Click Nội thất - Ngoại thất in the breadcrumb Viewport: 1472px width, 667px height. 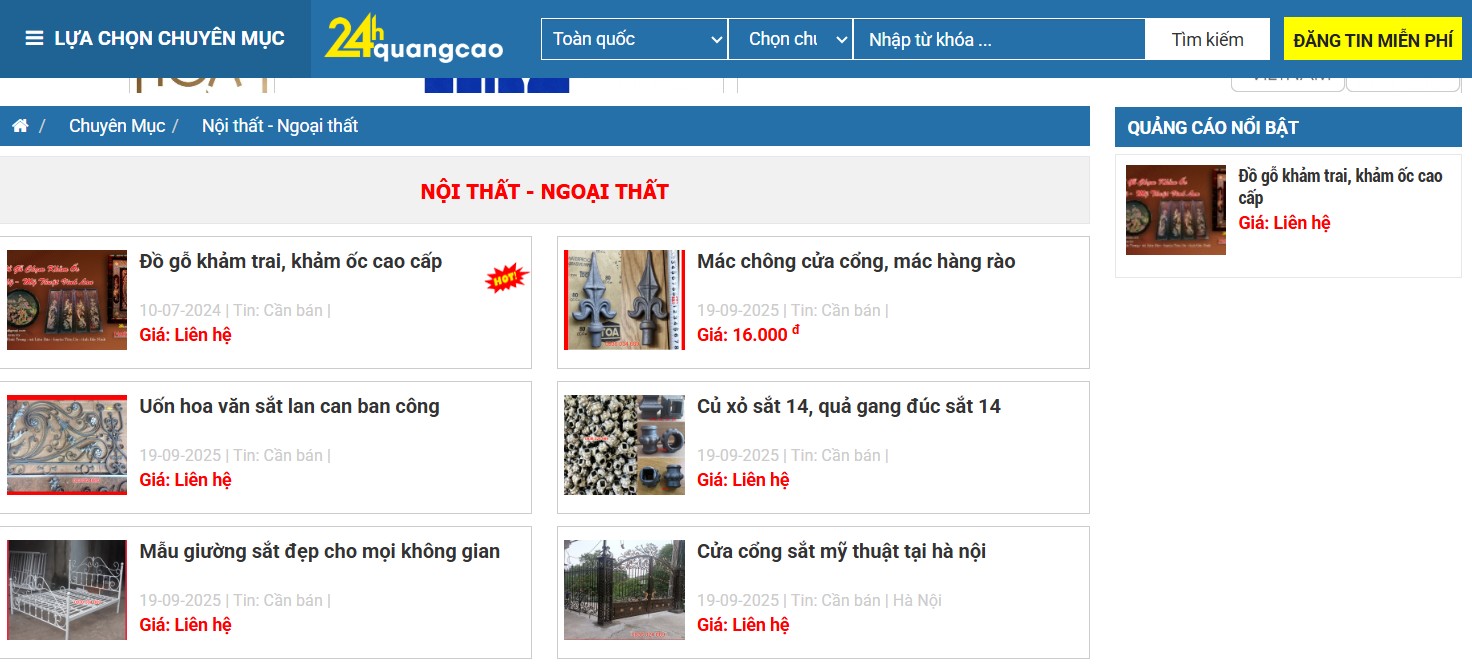[281, 125]
